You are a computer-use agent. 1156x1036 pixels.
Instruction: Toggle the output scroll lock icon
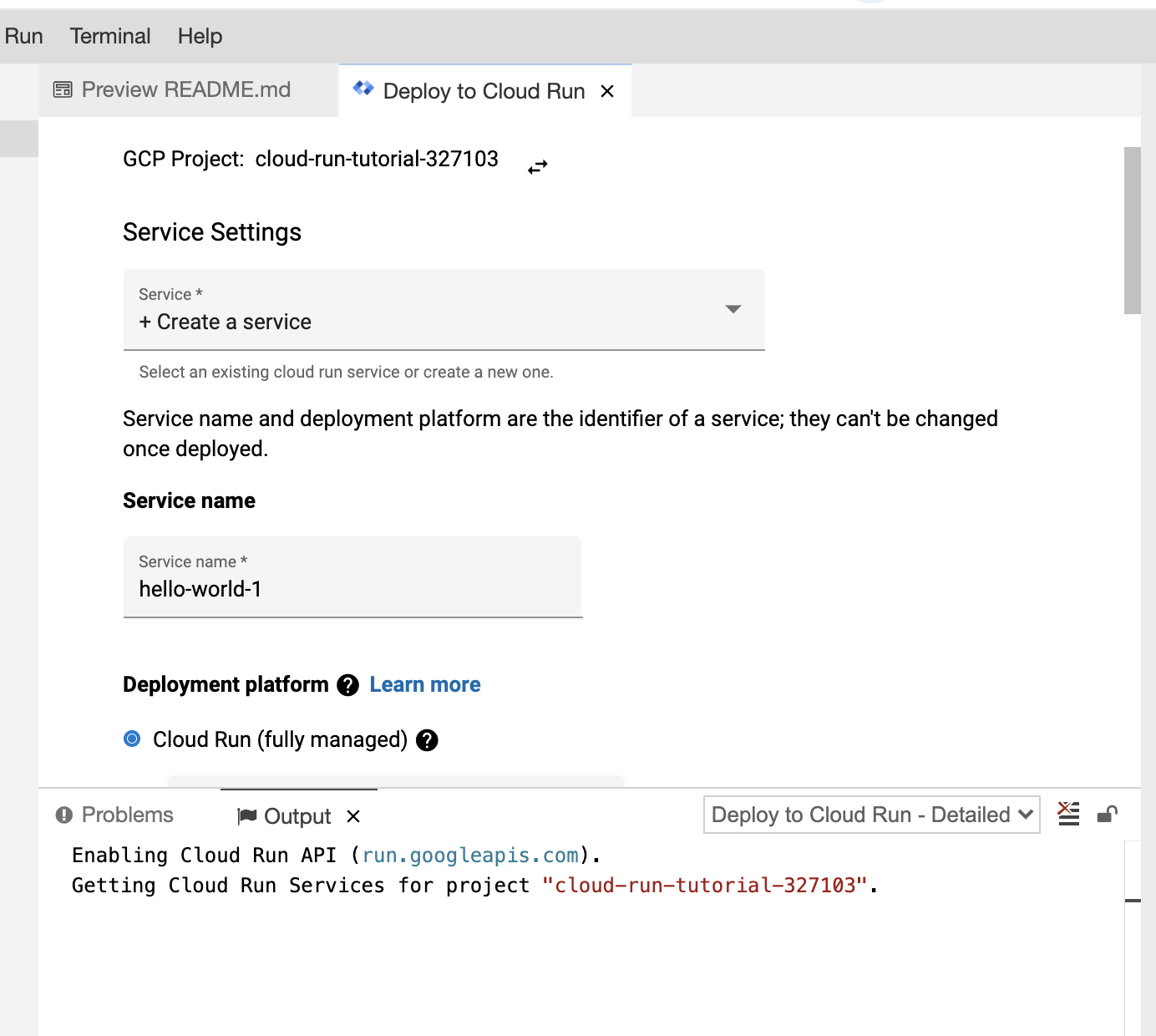(1108, 814)
